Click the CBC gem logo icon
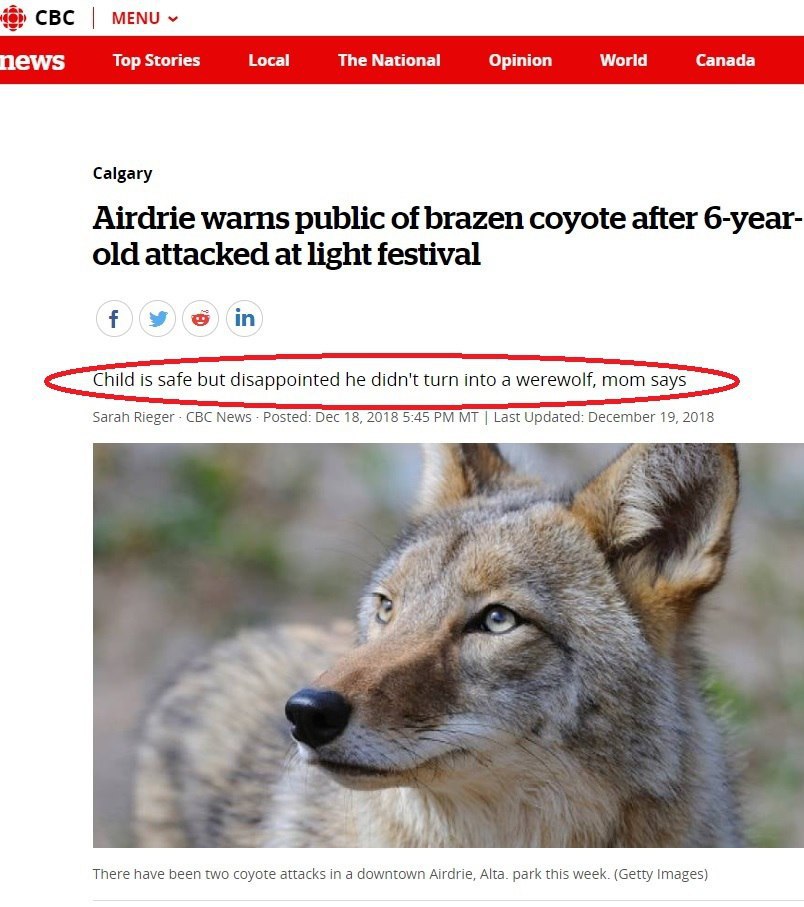Screen dimensions: 804x907 [x=13, y=17]
